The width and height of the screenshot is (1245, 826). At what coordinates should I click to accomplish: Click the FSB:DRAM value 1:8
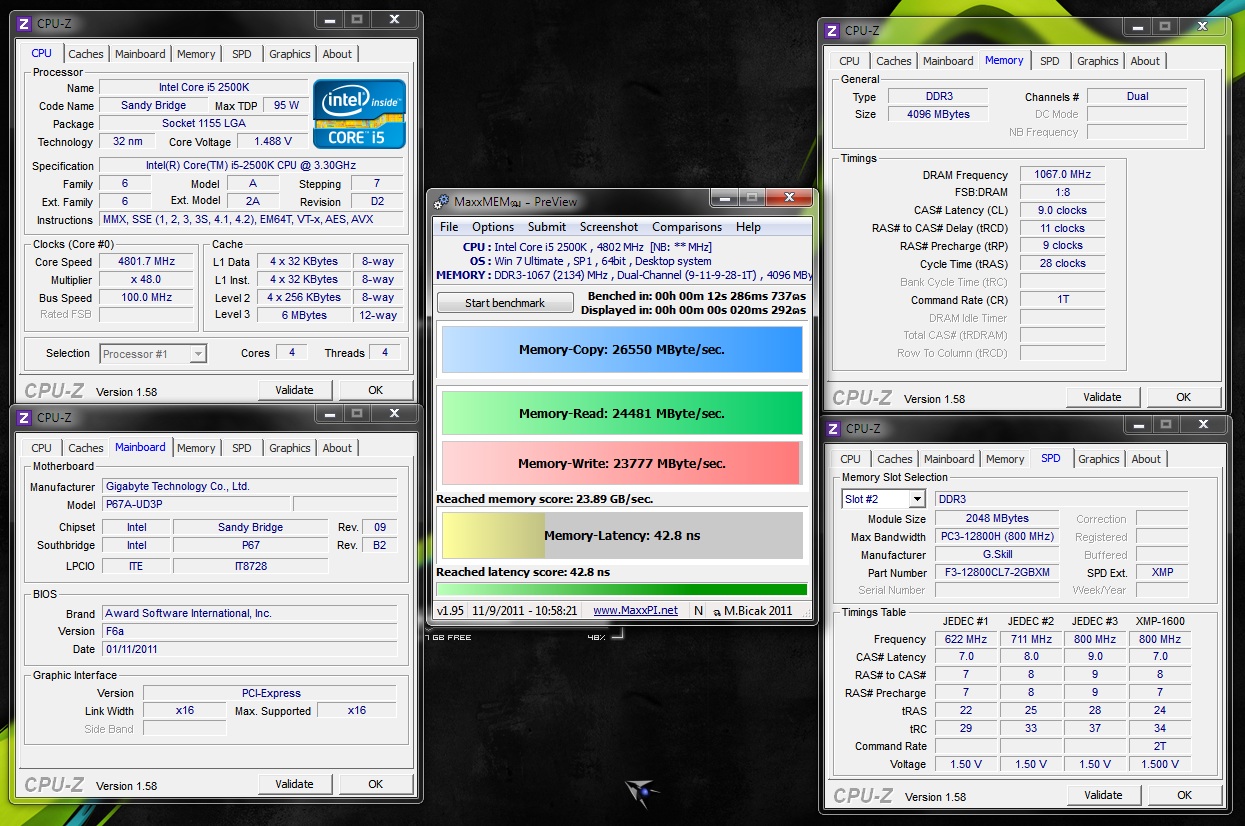coord(1063,192)
